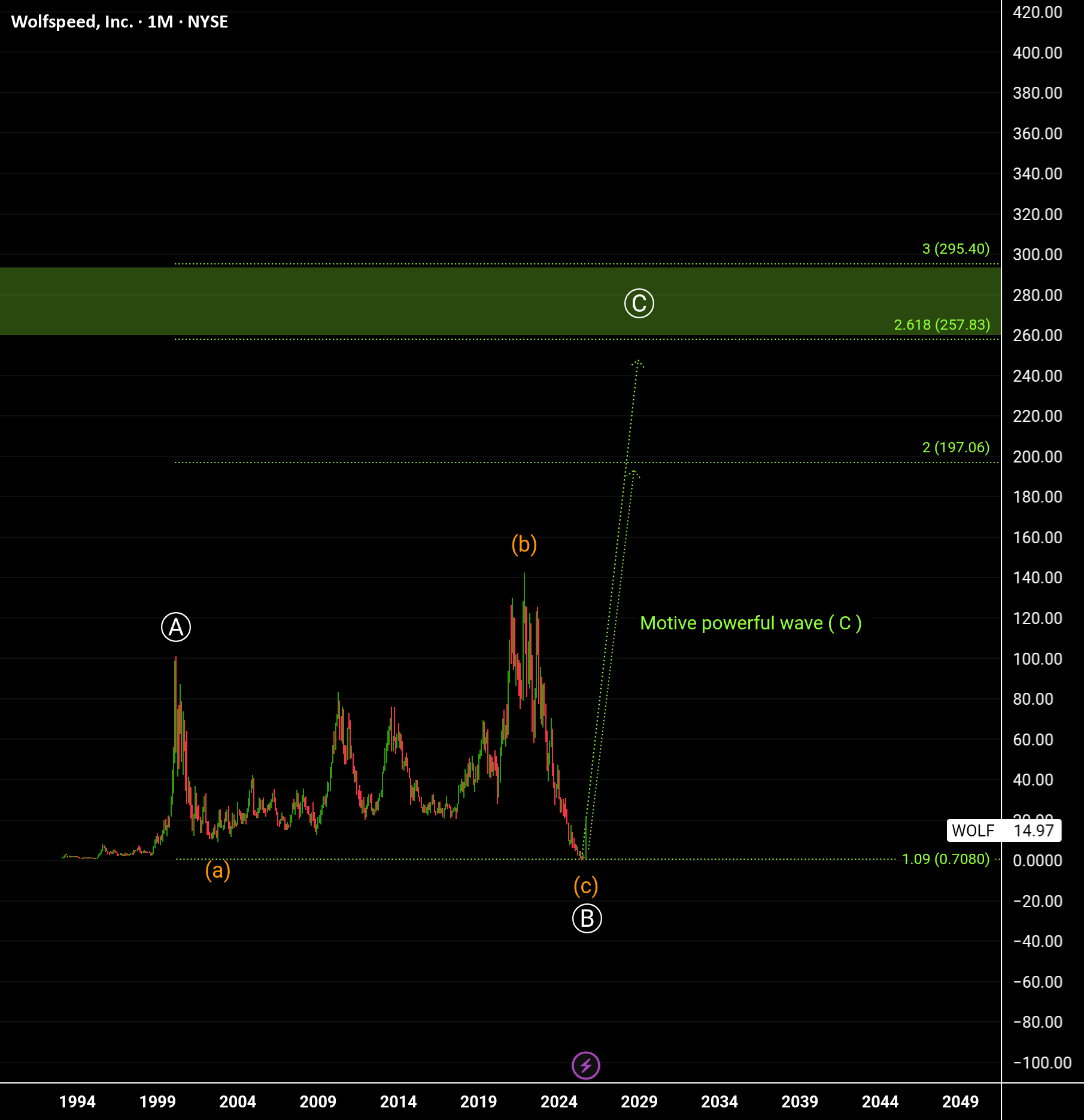Click the orange (b) wave label
The image size is (1084, 1120).
click(x=524, y=544)
